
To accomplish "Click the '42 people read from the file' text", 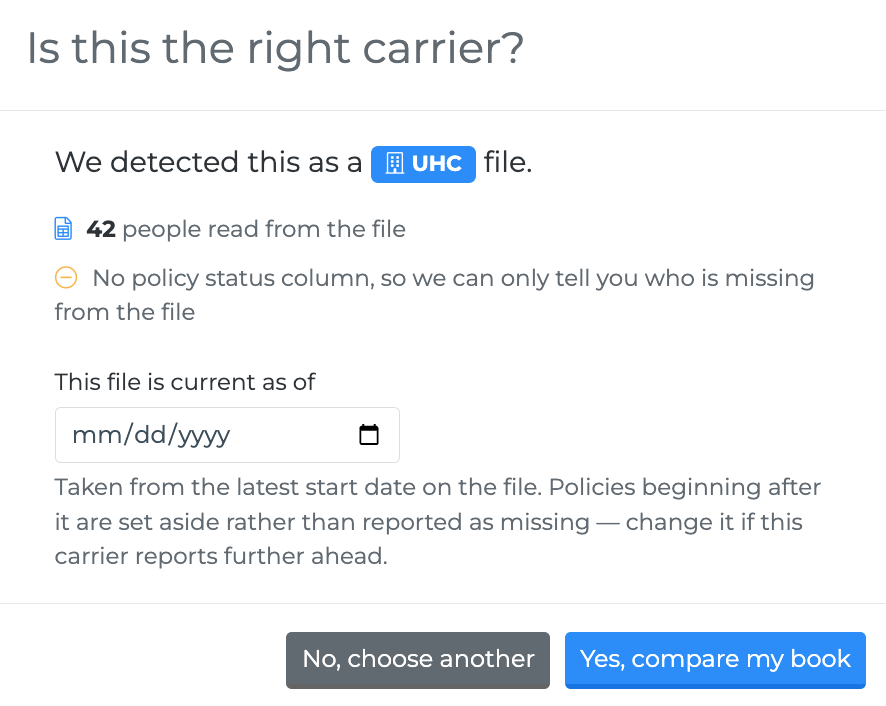I will click(246, 229).
